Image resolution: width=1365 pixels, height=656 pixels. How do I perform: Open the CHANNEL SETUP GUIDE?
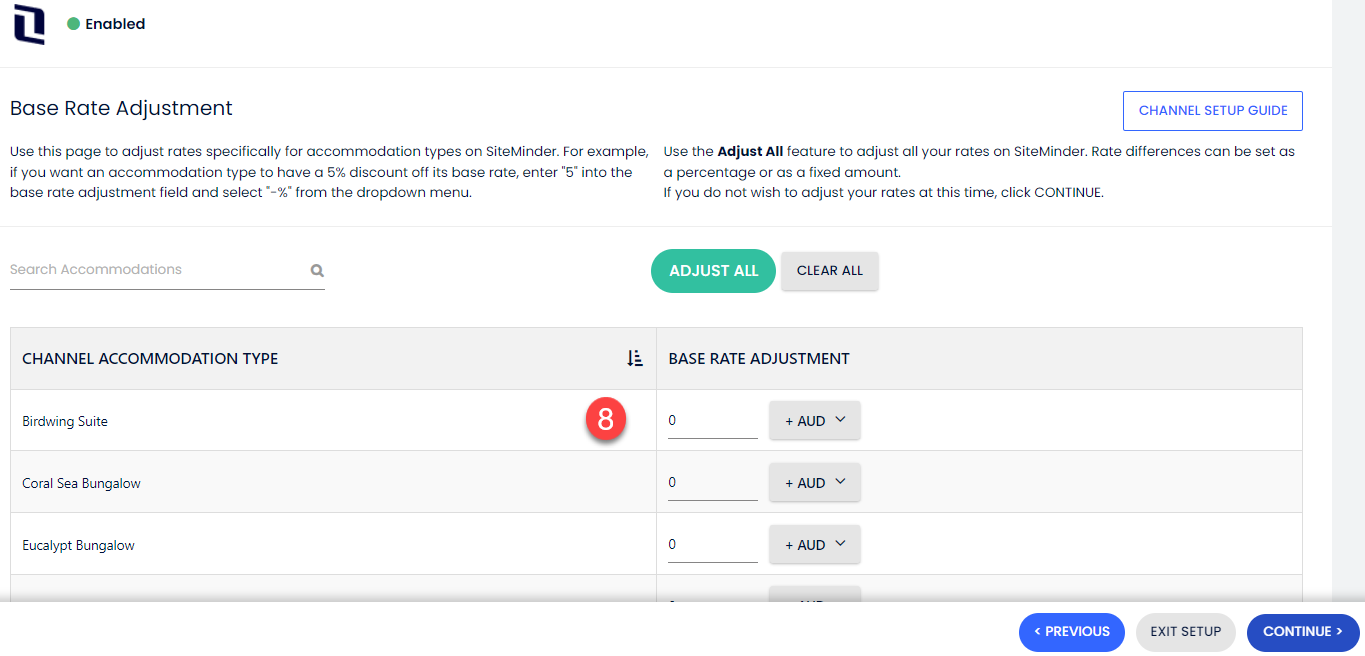(x=1212, y=110)
